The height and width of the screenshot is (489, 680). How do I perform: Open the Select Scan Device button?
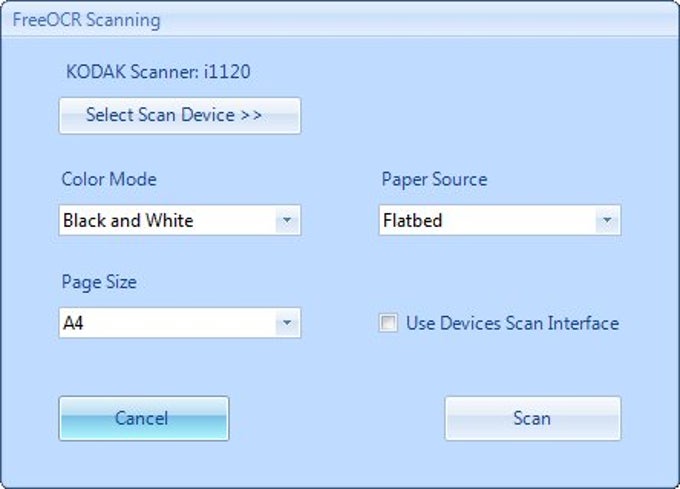tap(180, 115)
